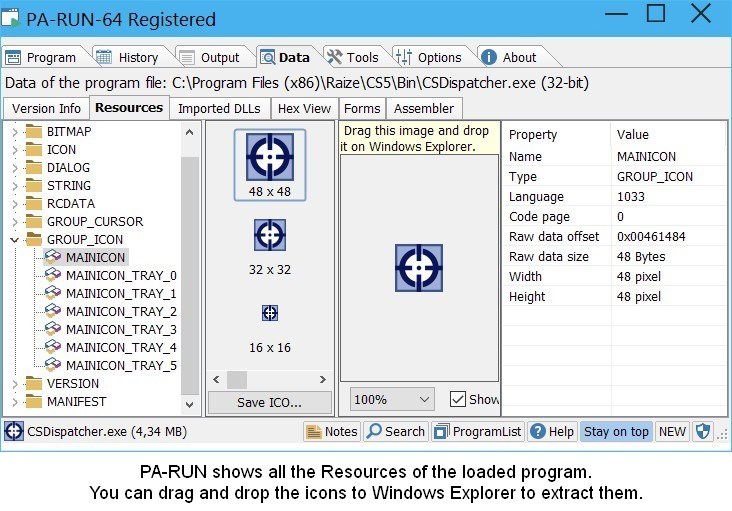Viewport: 732px width, 511px height.
Task: Select the 48 x 48 icon thumbnail
Action: pos(270,157)
